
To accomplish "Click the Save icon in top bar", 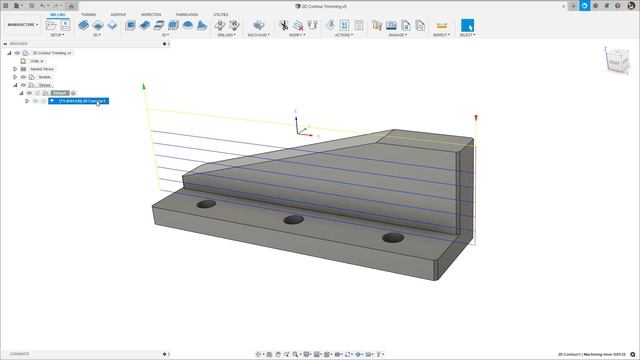I will [x=31, y=6].
